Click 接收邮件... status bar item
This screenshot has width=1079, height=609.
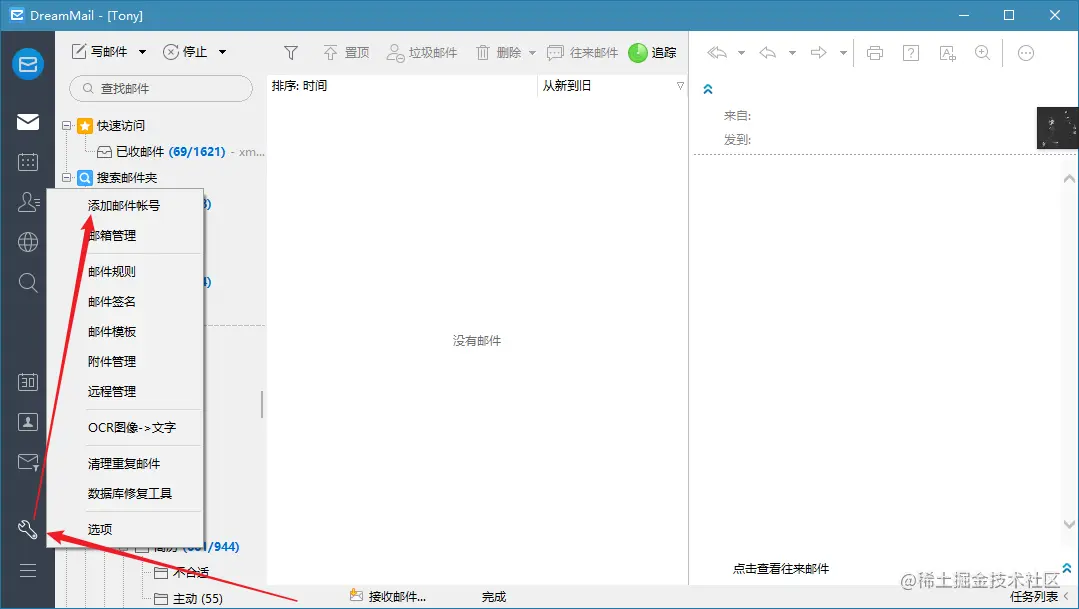pyautogui.click(x=387, y=596)
